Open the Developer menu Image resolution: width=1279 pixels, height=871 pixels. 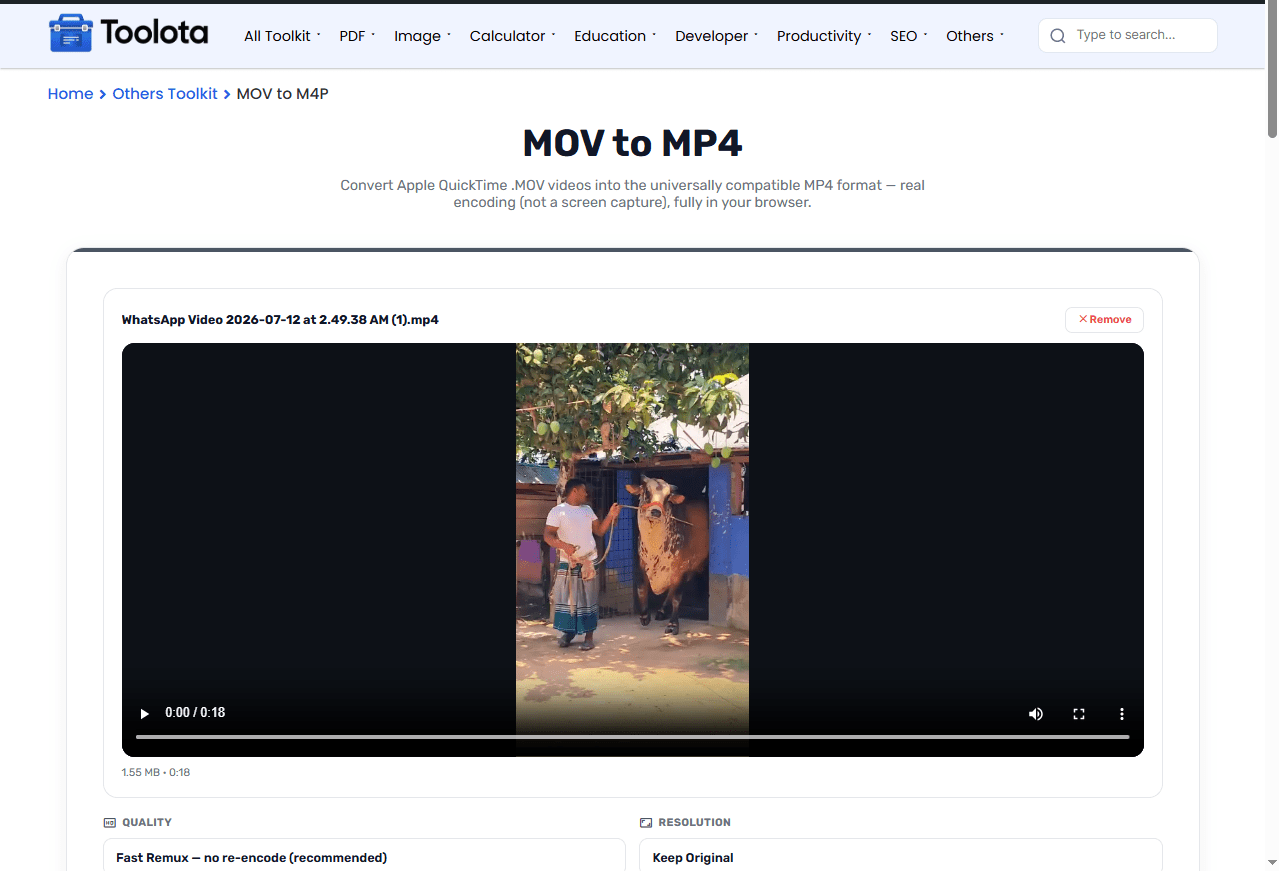[716, 36]
